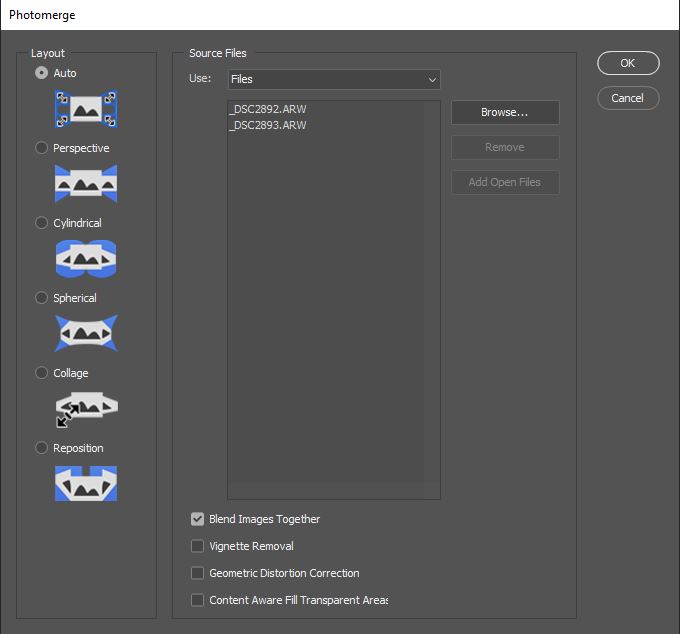Screen dimensions: 680x634
Task: Turn on Geometric Distortion Correction
Action: tap(197, 573)
